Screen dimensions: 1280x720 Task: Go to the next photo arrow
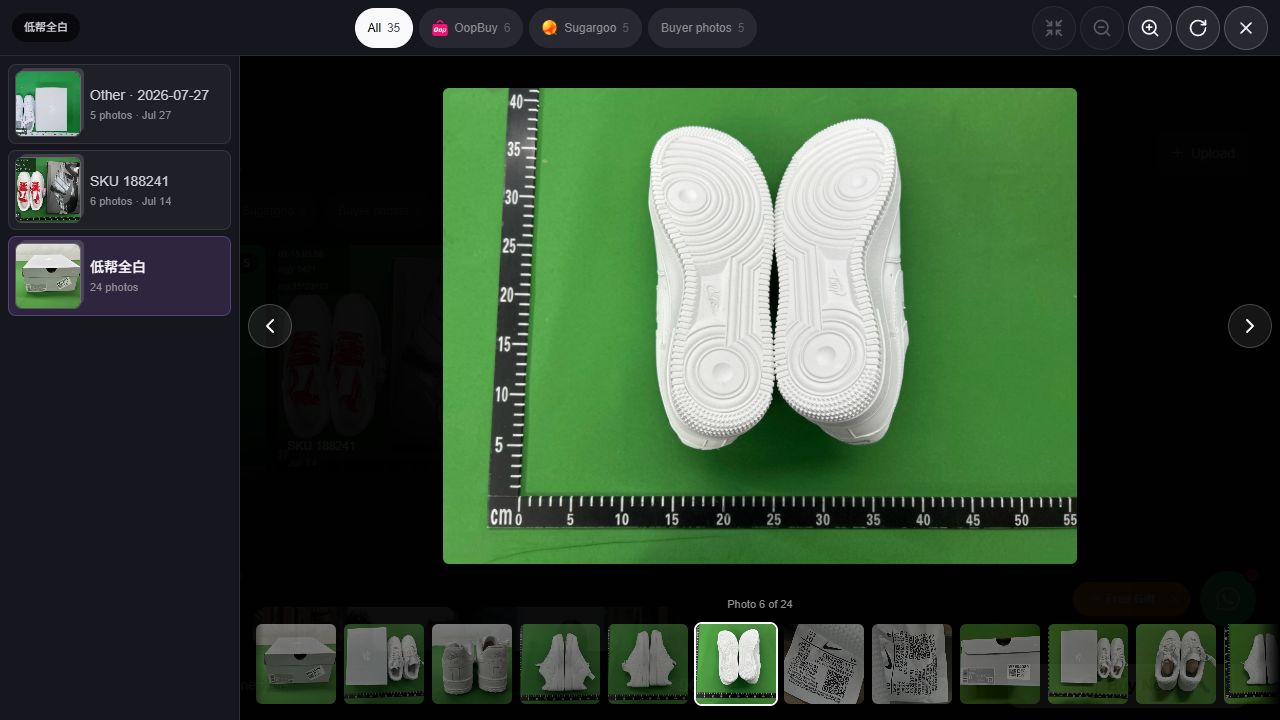click(x=1250, y=326)
